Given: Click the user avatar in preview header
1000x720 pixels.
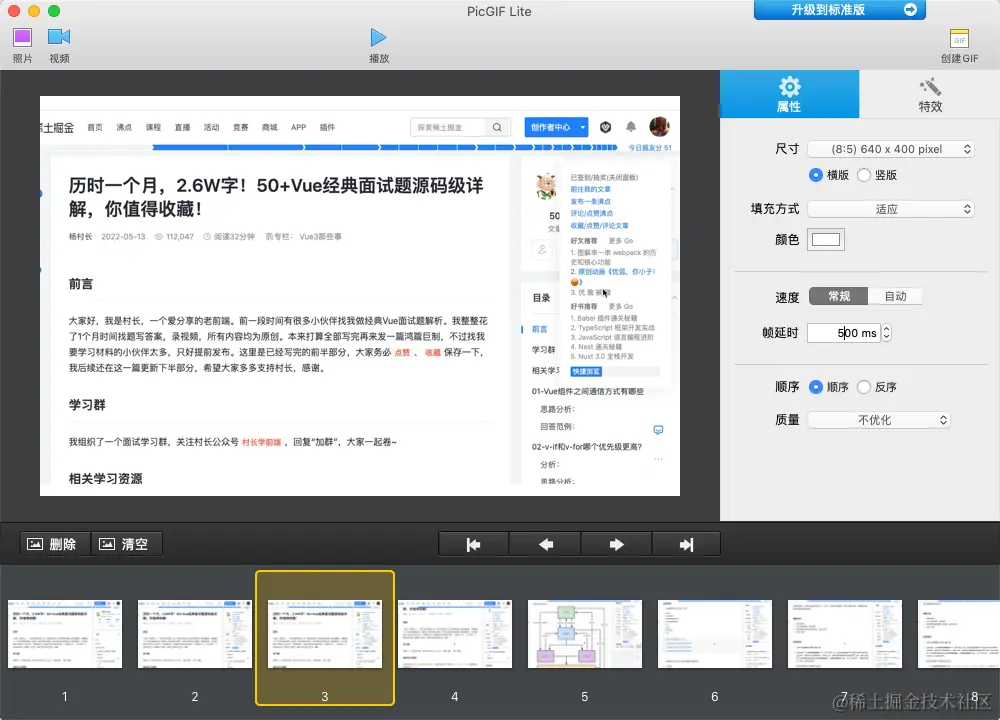Looking at the screenshot, I should click(659, 126).
